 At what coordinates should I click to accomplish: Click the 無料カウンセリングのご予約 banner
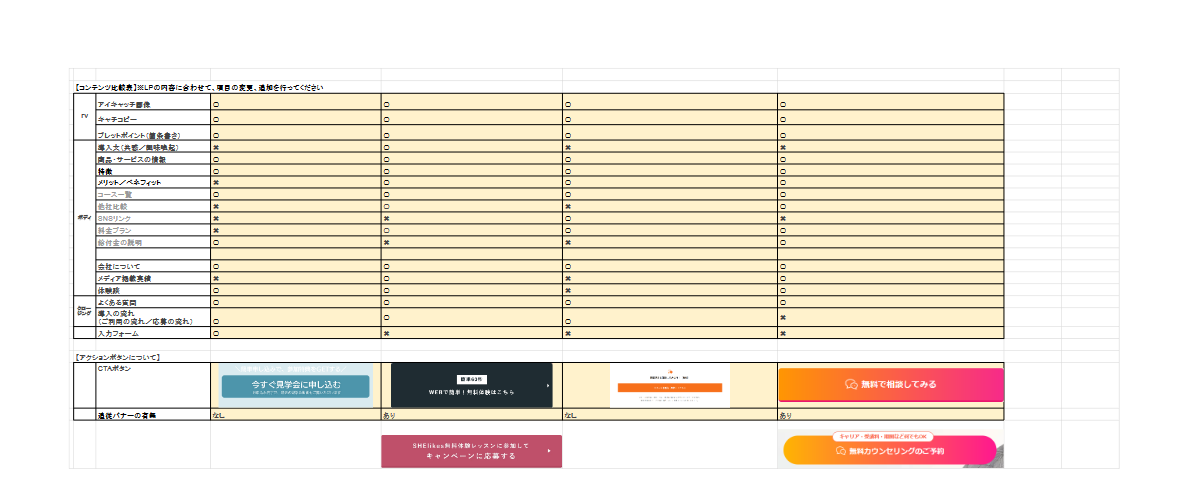890,451
